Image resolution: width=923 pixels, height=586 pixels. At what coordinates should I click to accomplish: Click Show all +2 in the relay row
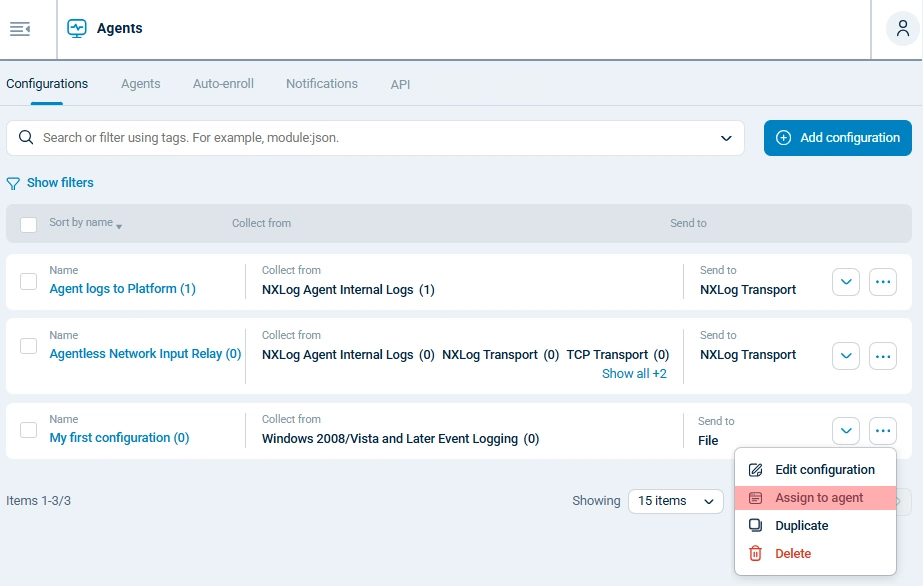click(x=633, y=372)
